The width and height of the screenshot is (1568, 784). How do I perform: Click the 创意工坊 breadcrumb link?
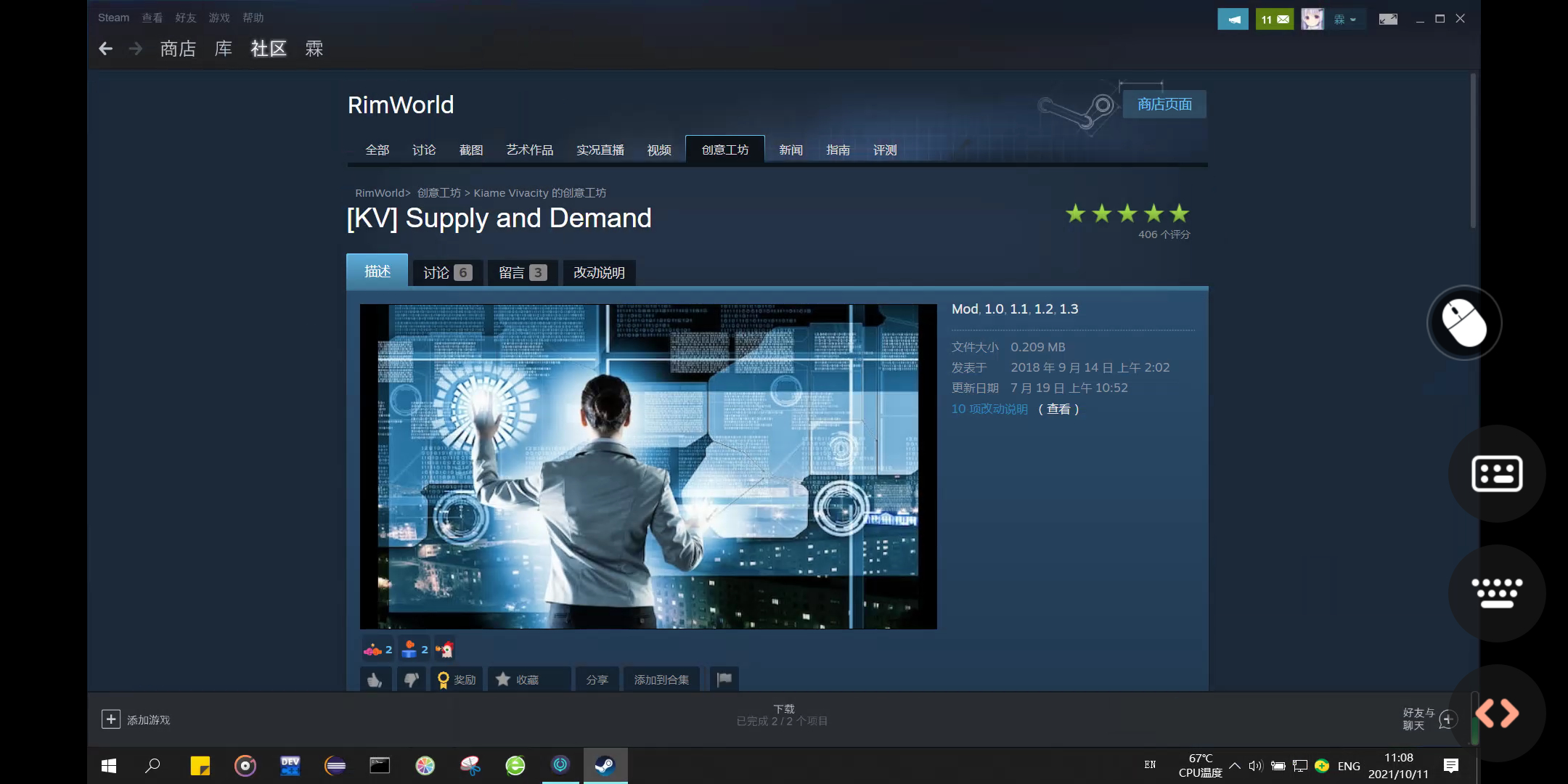click(x=439, y=193)
